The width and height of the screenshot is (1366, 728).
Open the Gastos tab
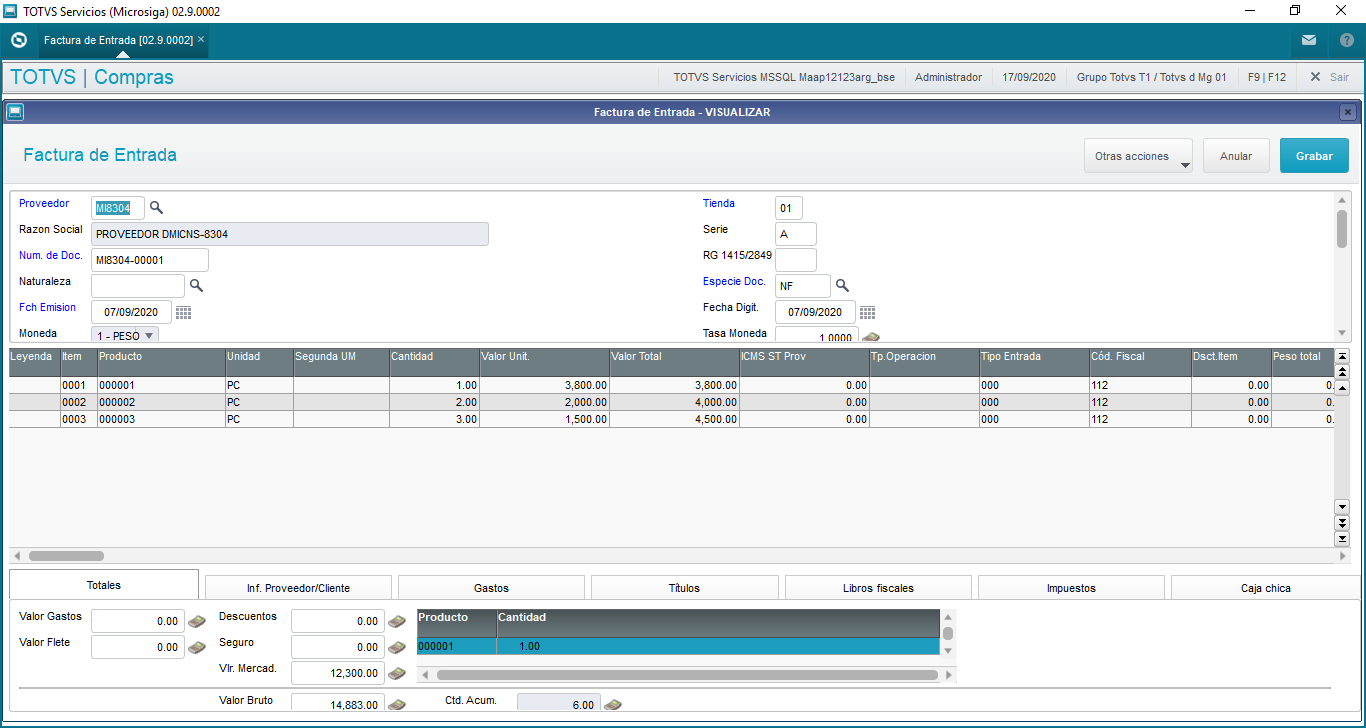coord(491,588)
